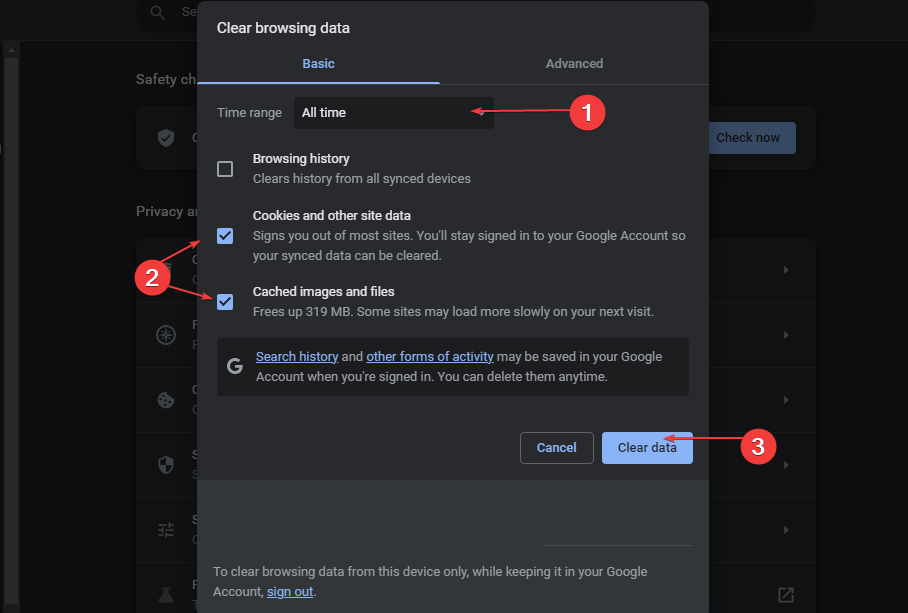Open Site settings via the sliders icon

pos(166,530)
